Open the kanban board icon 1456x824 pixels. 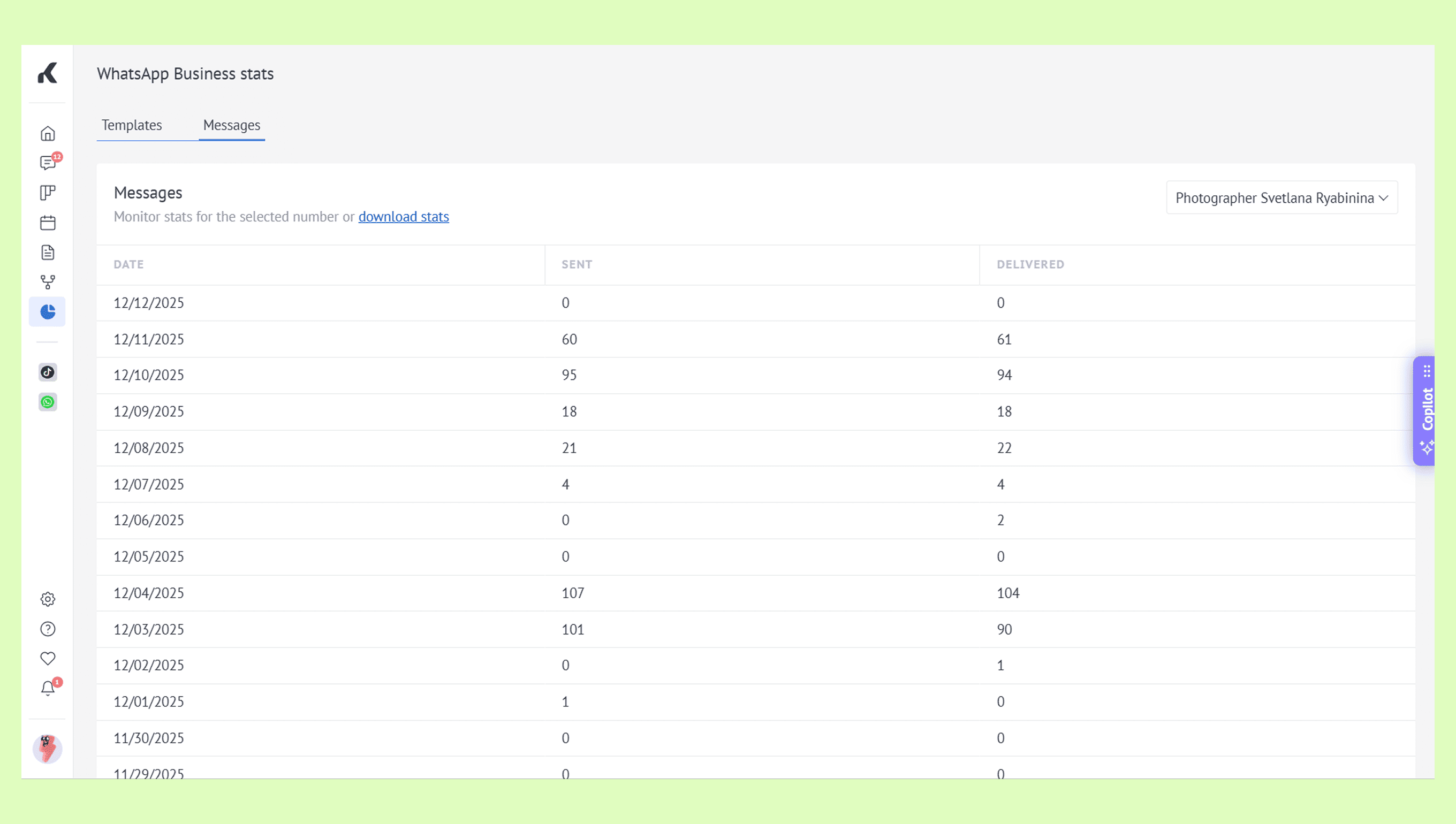click(48, 193)
